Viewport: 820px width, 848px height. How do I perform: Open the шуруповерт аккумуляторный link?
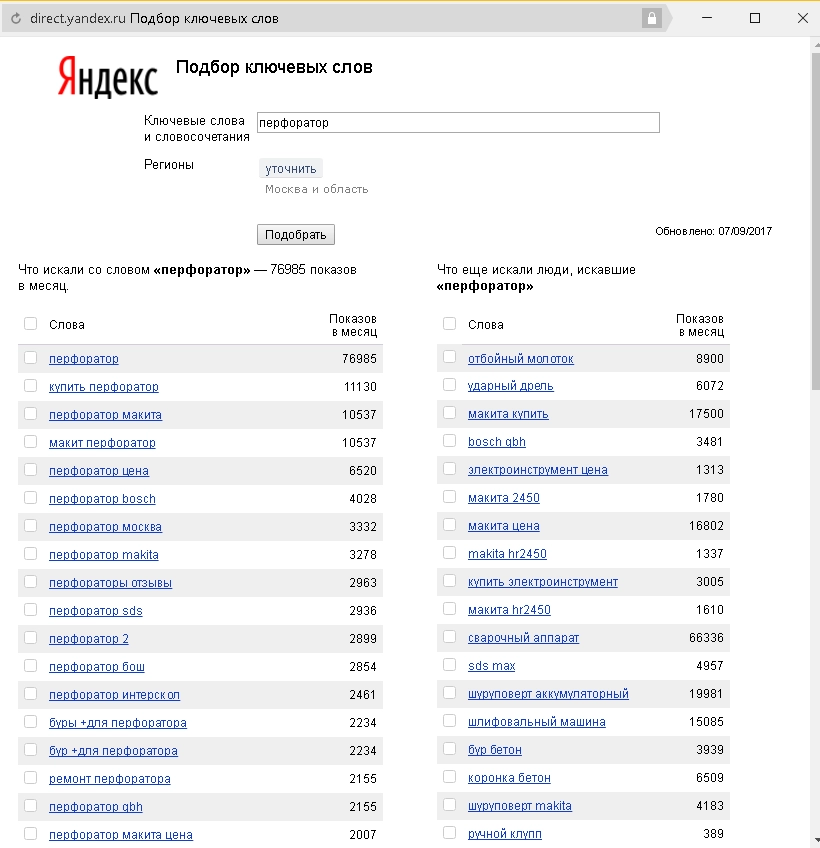pos(548,694)
